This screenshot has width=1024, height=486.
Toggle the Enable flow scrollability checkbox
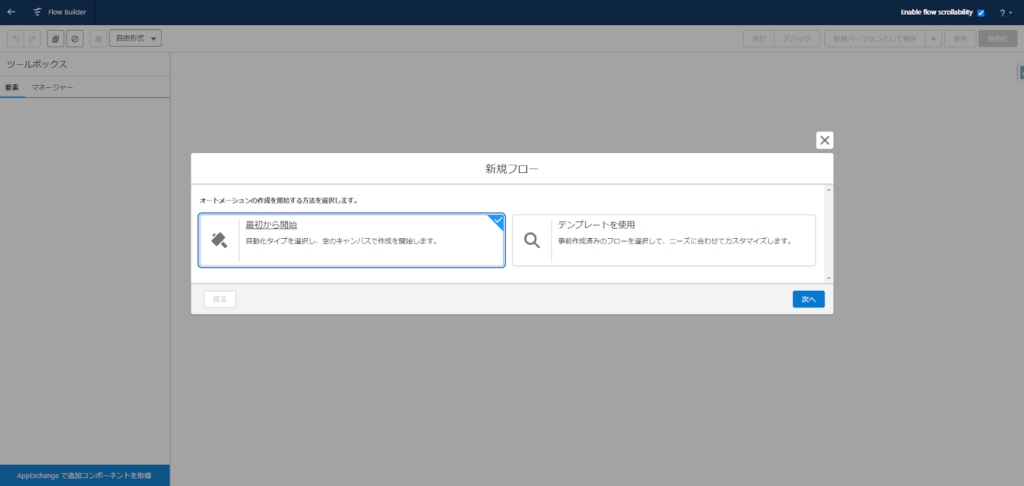coord(981,12)
